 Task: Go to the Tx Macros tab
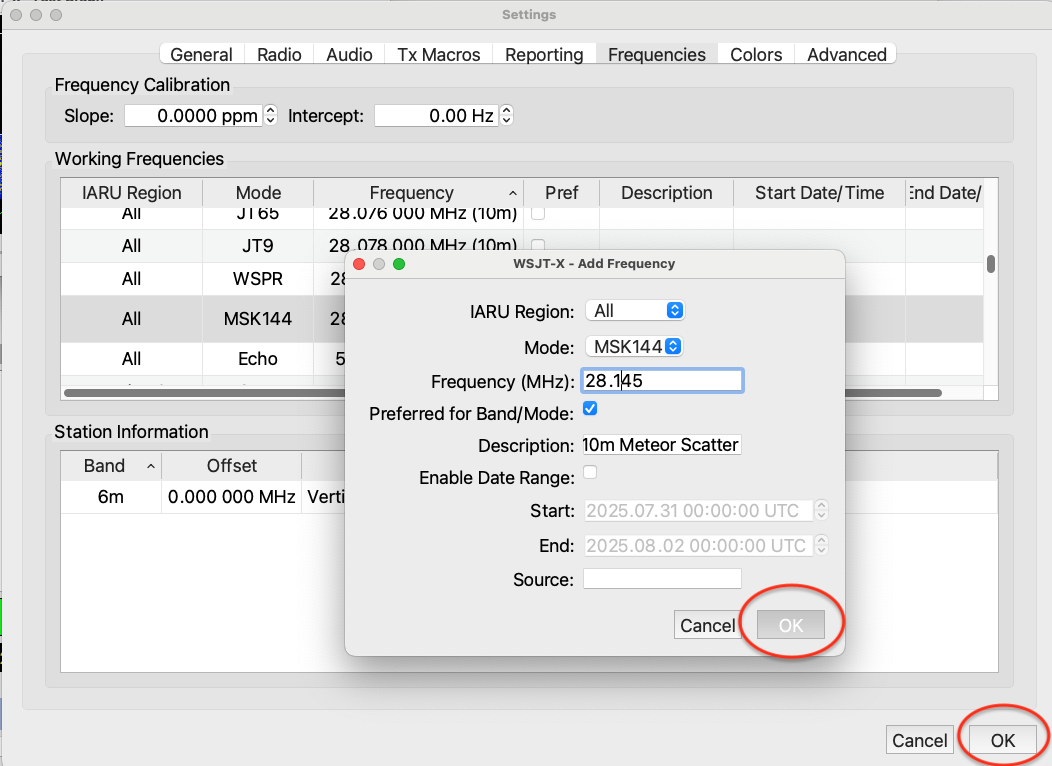click(438, 55)
